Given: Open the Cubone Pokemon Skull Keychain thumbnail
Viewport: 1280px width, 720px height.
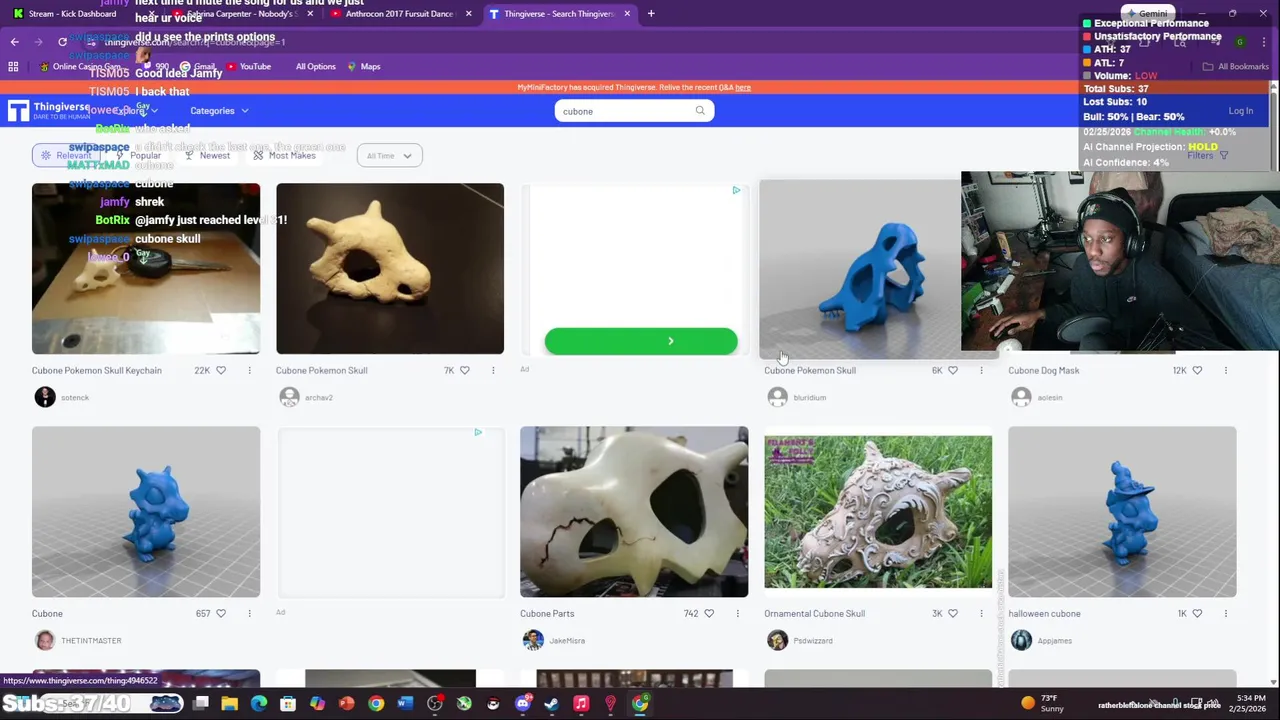Looking at the screenshot, I should tap(146, 268).
